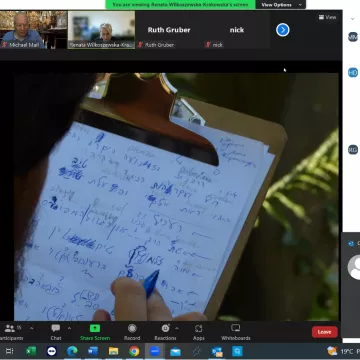Open the Microsoft Store from the taskbar

(237, 351)
